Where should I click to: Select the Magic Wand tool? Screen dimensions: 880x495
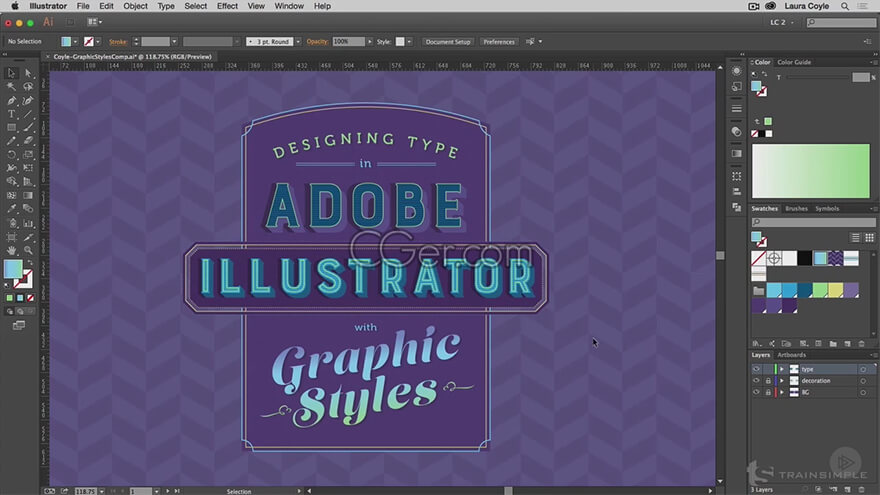(11, 86)
